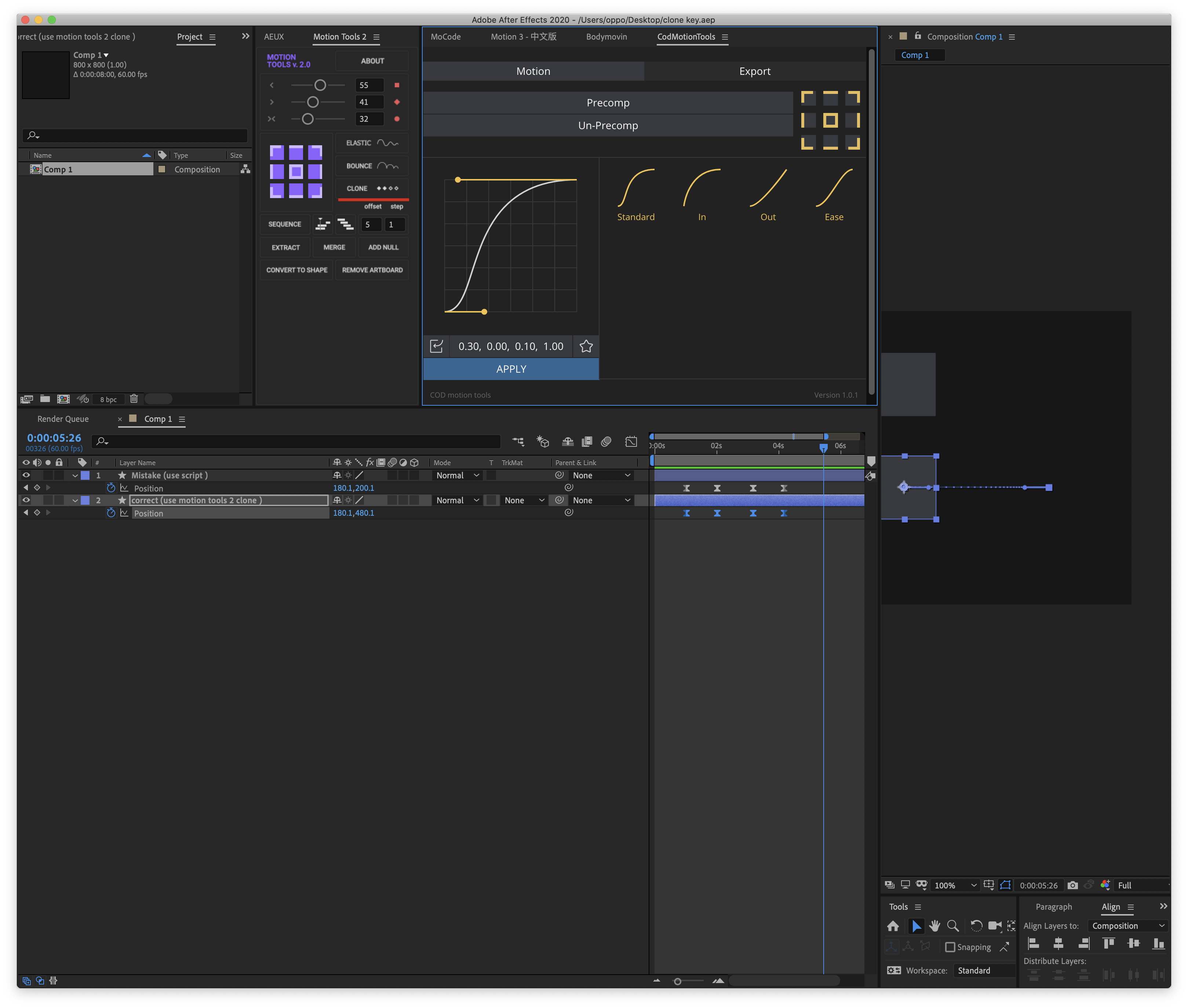Image resolution: width=1188 pixels, height=1008 pixels.
Task: Click the Precomp button
Action: (x=608, y=103)
